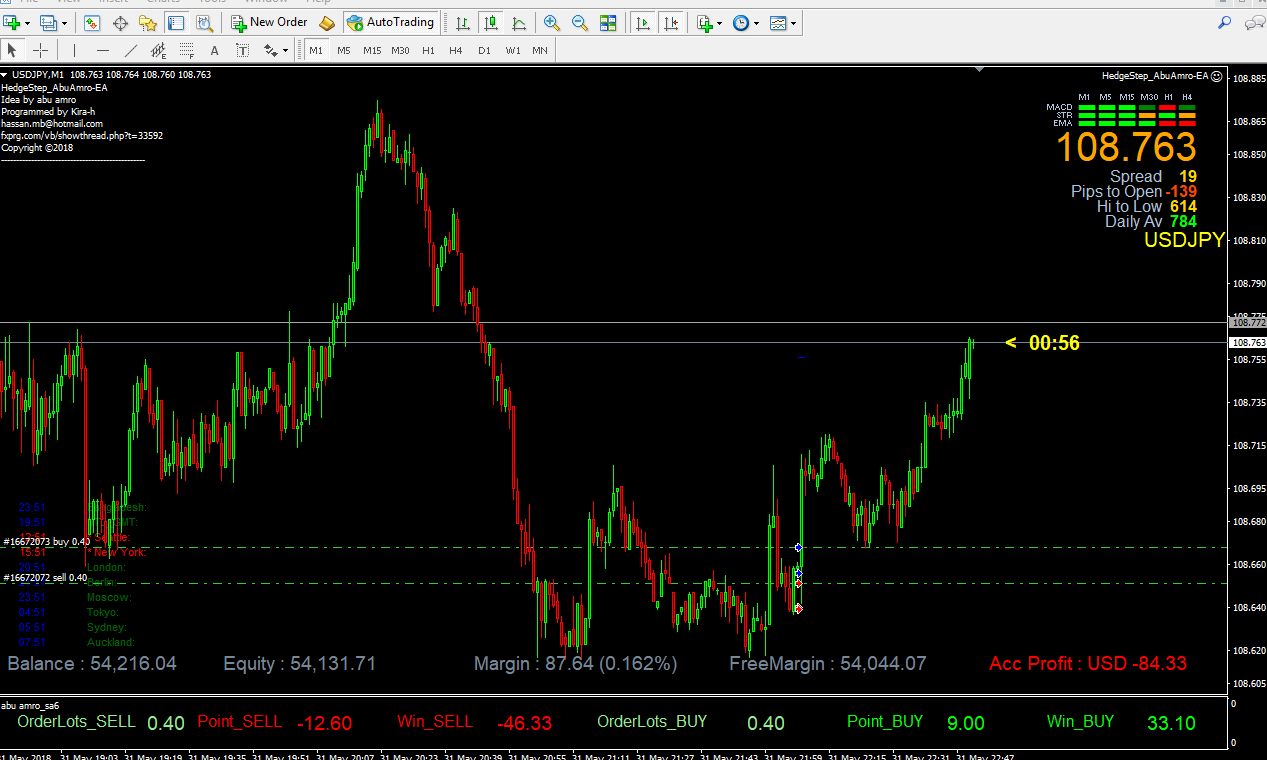Open the Strategy Tester icon

(203, 22)
